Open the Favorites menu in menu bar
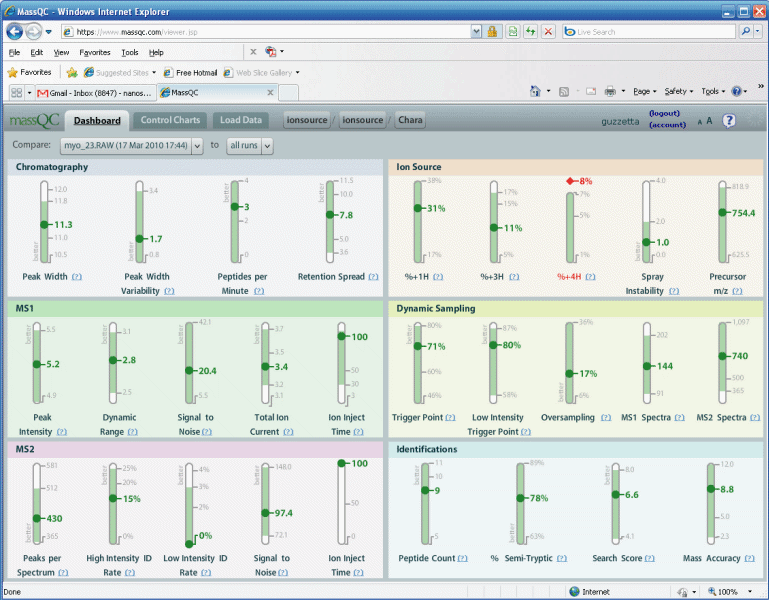 (x=95, y=52)
